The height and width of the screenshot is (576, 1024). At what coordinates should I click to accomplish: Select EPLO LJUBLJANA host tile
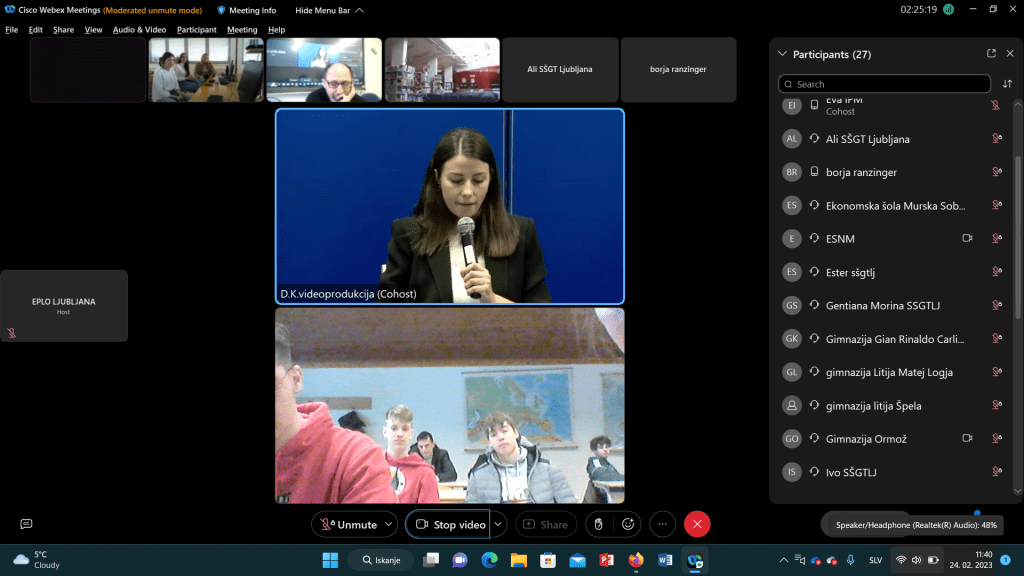coord(63,306)
